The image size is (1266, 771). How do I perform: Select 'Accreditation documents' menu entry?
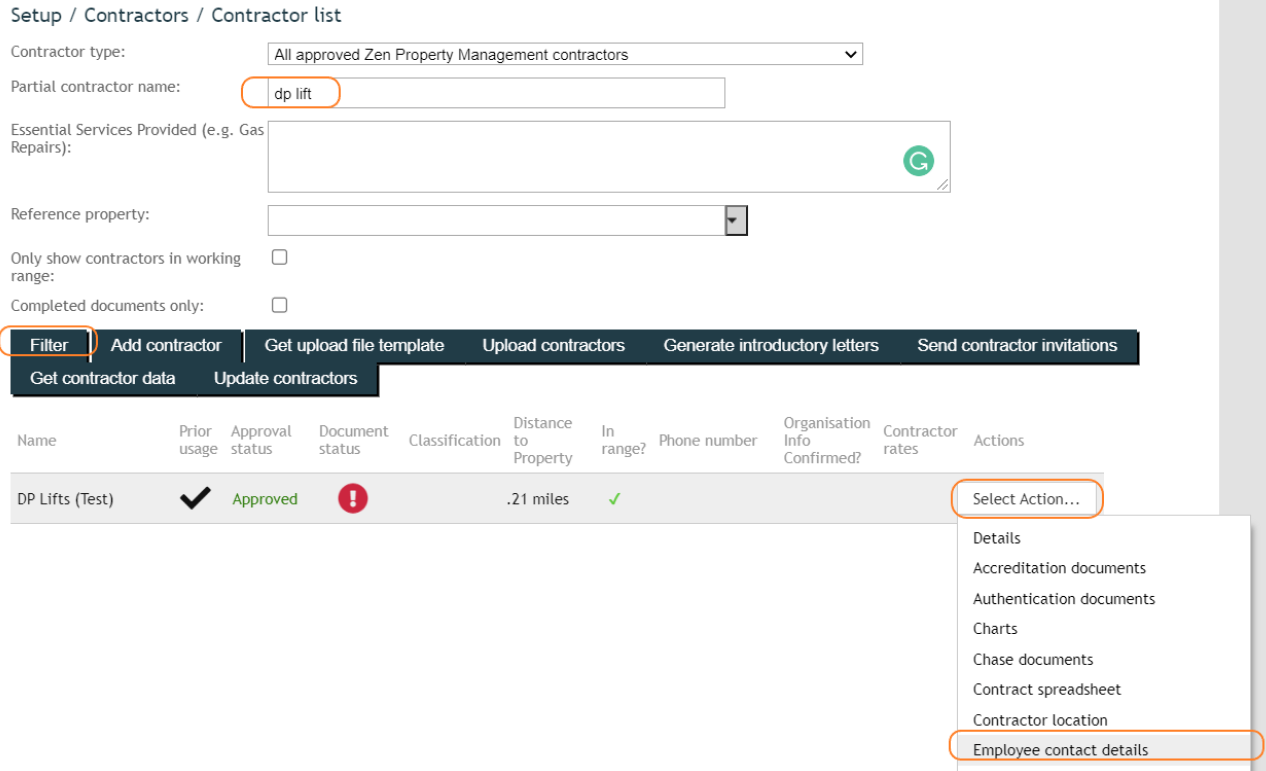1059,568
